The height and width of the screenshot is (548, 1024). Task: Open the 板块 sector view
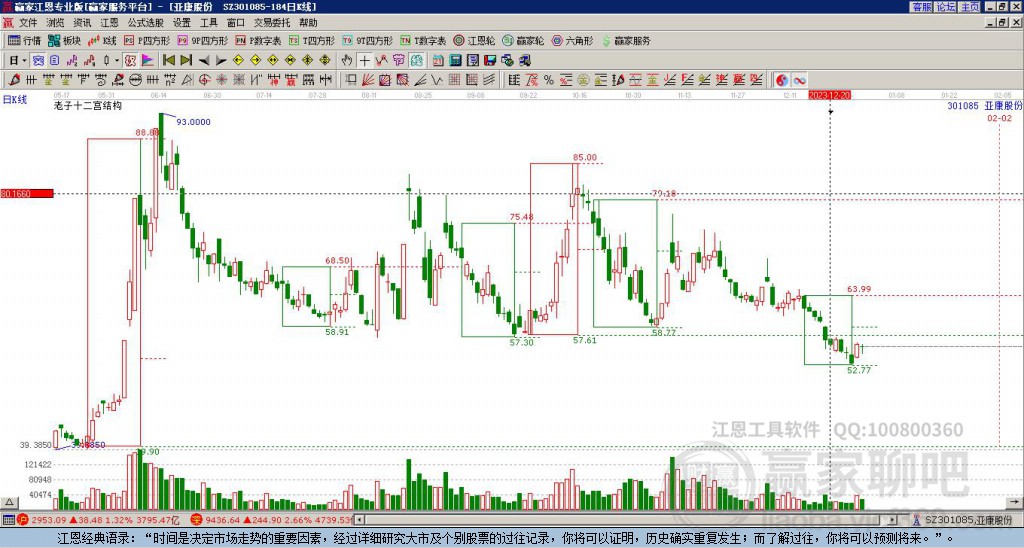click(64, 40)
